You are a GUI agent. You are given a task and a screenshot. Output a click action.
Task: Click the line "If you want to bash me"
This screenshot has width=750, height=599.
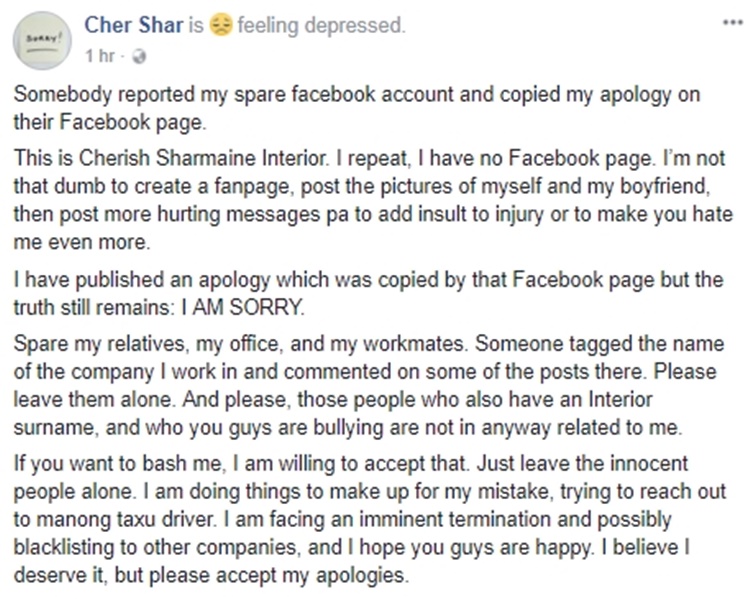pos(351,464)
